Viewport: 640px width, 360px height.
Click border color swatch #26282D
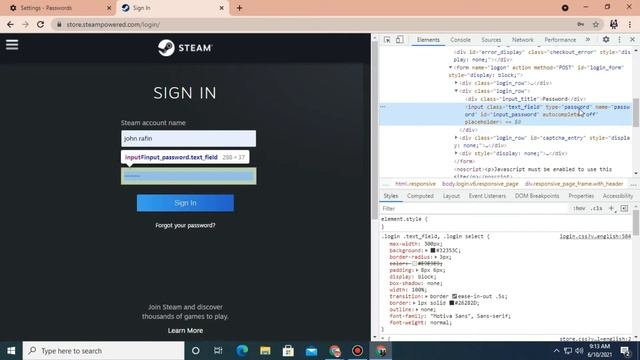pyautogui.click(x=451, y=303)
